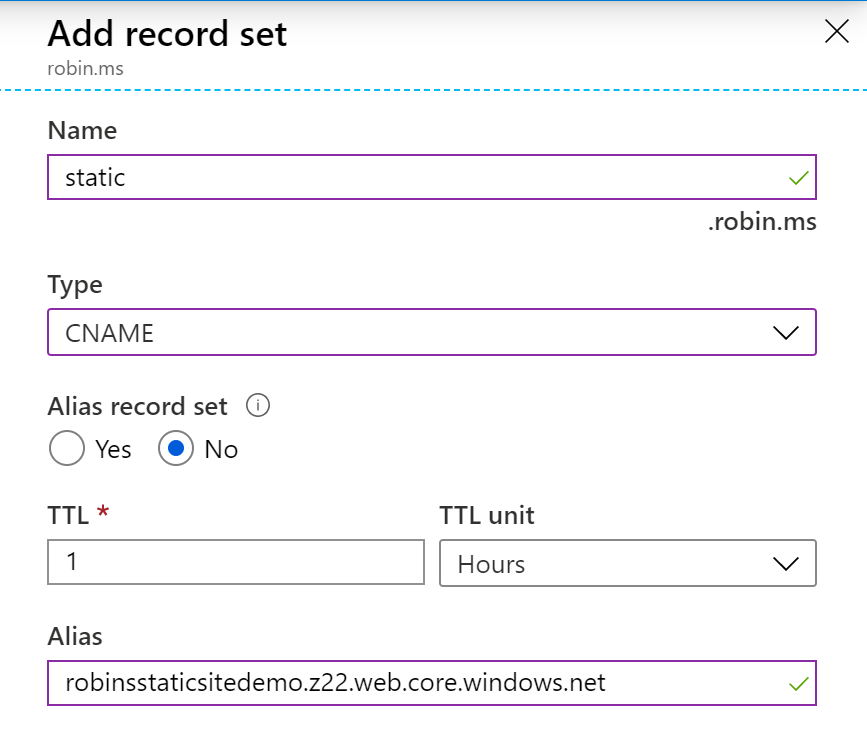Viewport: 867px width, 750px height.
Task: Click into the TTL value field
Action: coord(236,562)
